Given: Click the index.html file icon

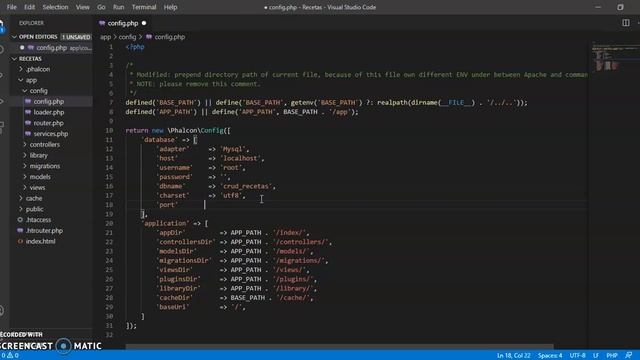Looking at the screenshot, I should 20,241.
